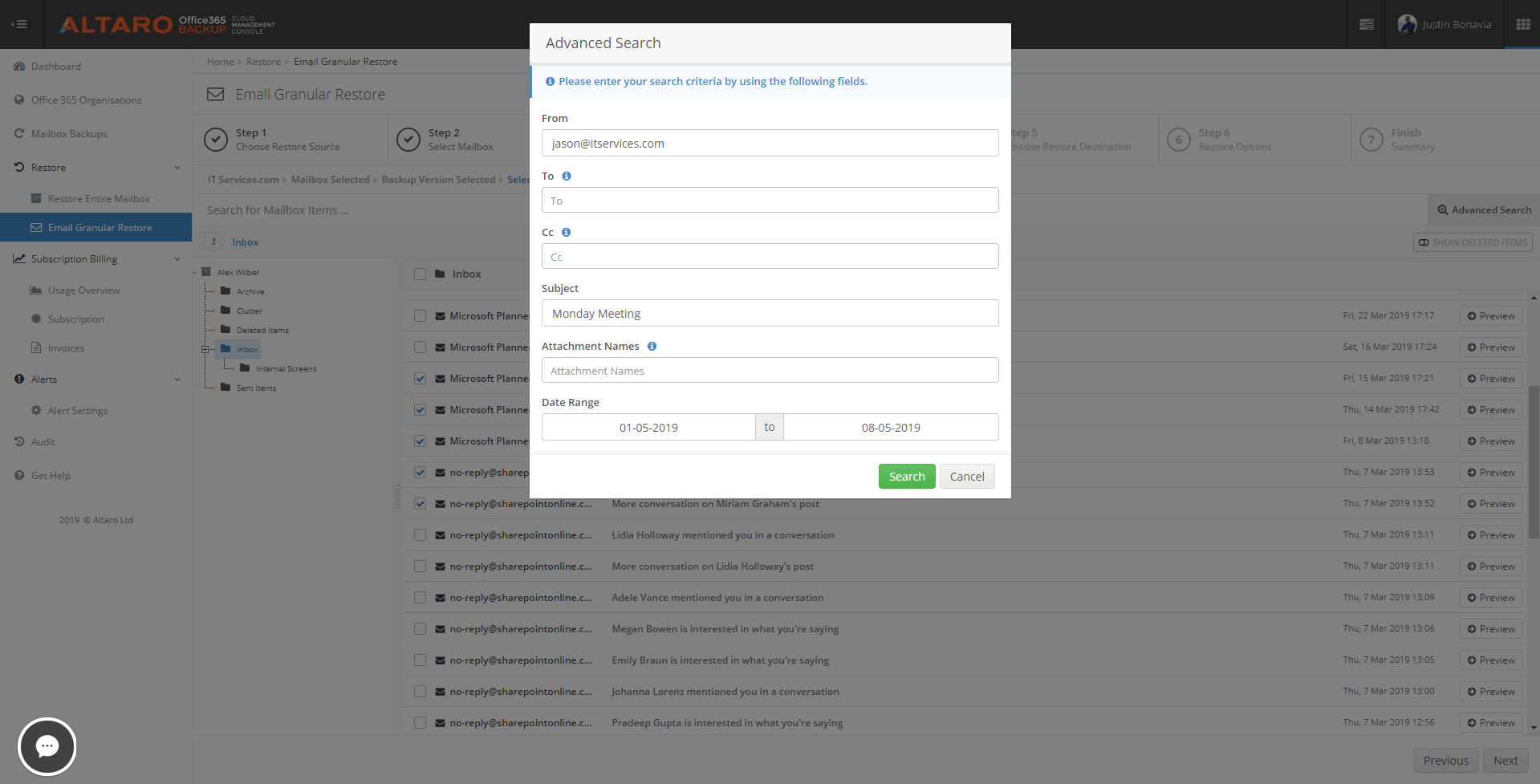Open the Archive folder in the tree
Screen dimensions: 1540x784
click(250, 291)
